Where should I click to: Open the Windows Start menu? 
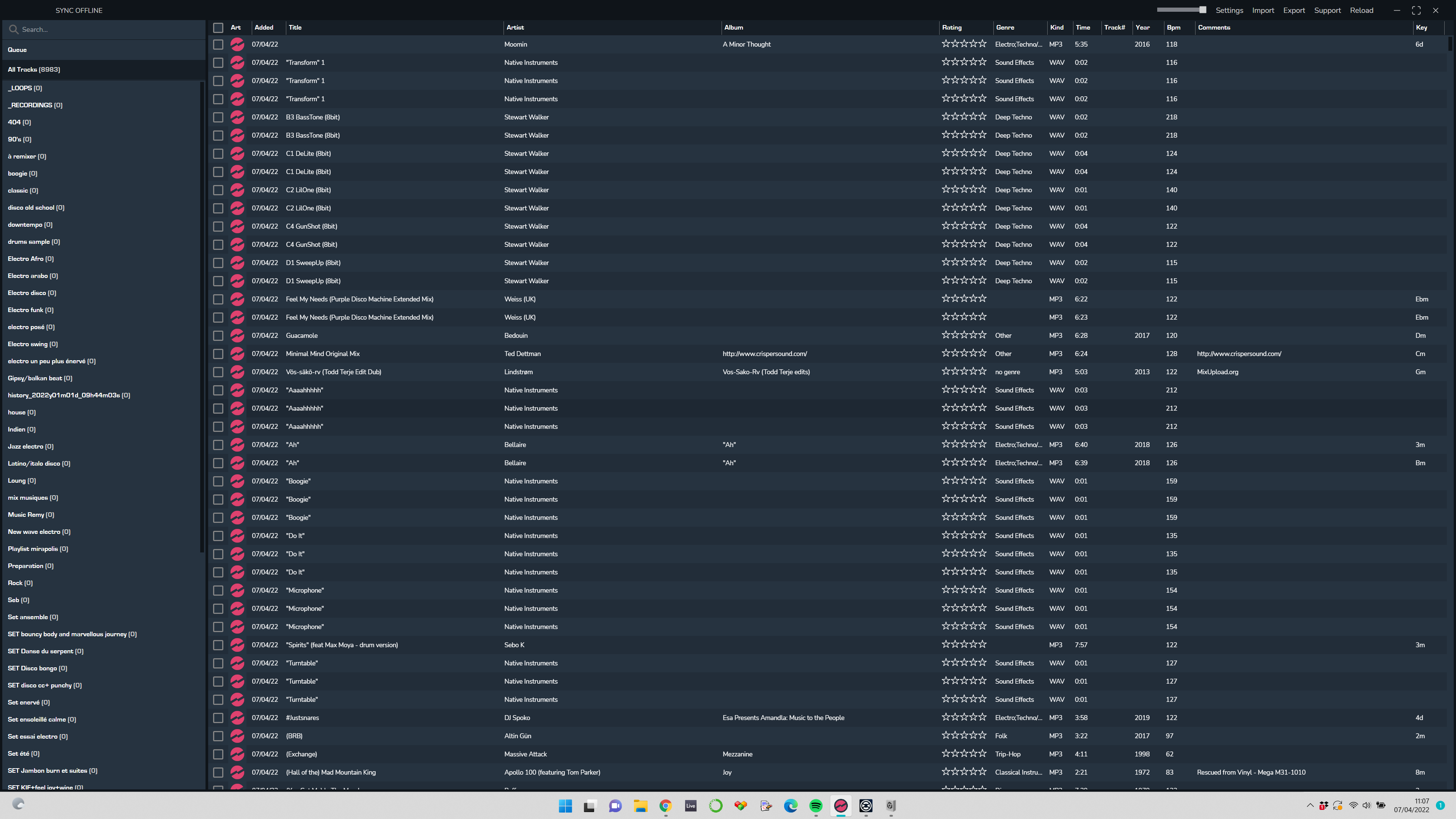tap(565, 805)
